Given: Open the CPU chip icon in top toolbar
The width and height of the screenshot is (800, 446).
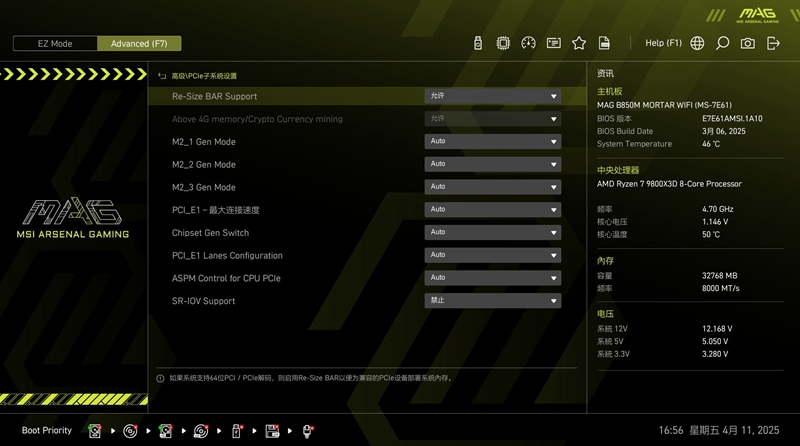Looking at the screenshot, I should [503, 43].
